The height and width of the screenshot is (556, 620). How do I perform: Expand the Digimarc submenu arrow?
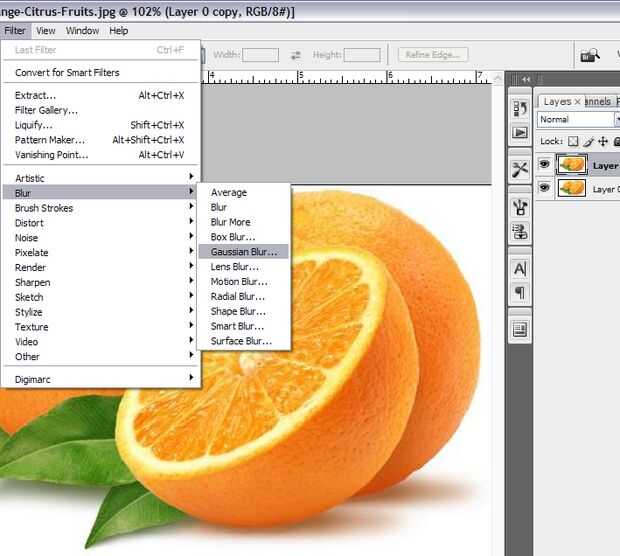coord(191,377)
